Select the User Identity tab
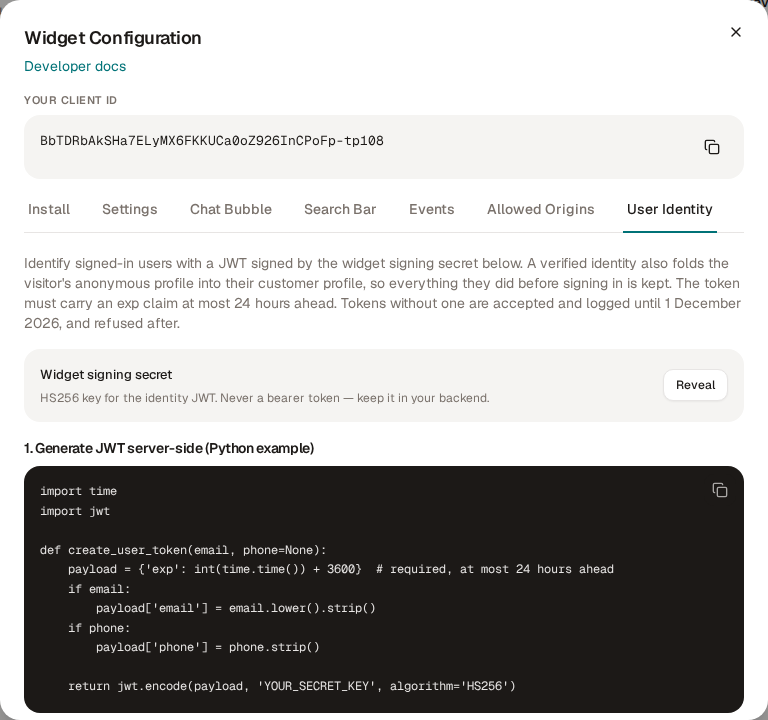Image resolution: width=768 pixels, height=720 pixels. [x=670, y=209]
